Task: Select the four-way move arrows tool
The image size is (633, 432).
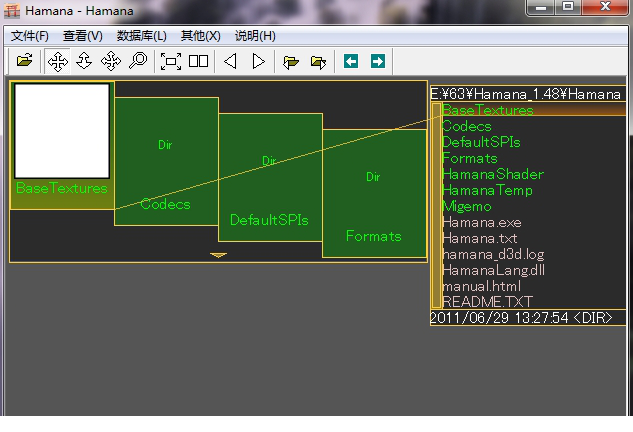Action: pos(58,61)
